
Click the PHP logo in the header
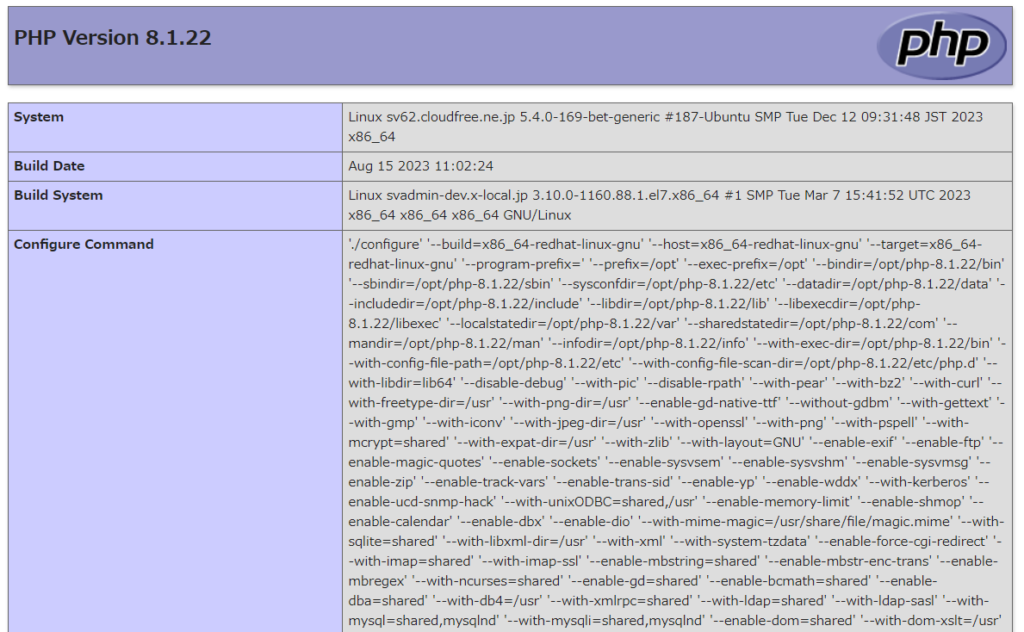pyautogui.click(x=941, y=44)
